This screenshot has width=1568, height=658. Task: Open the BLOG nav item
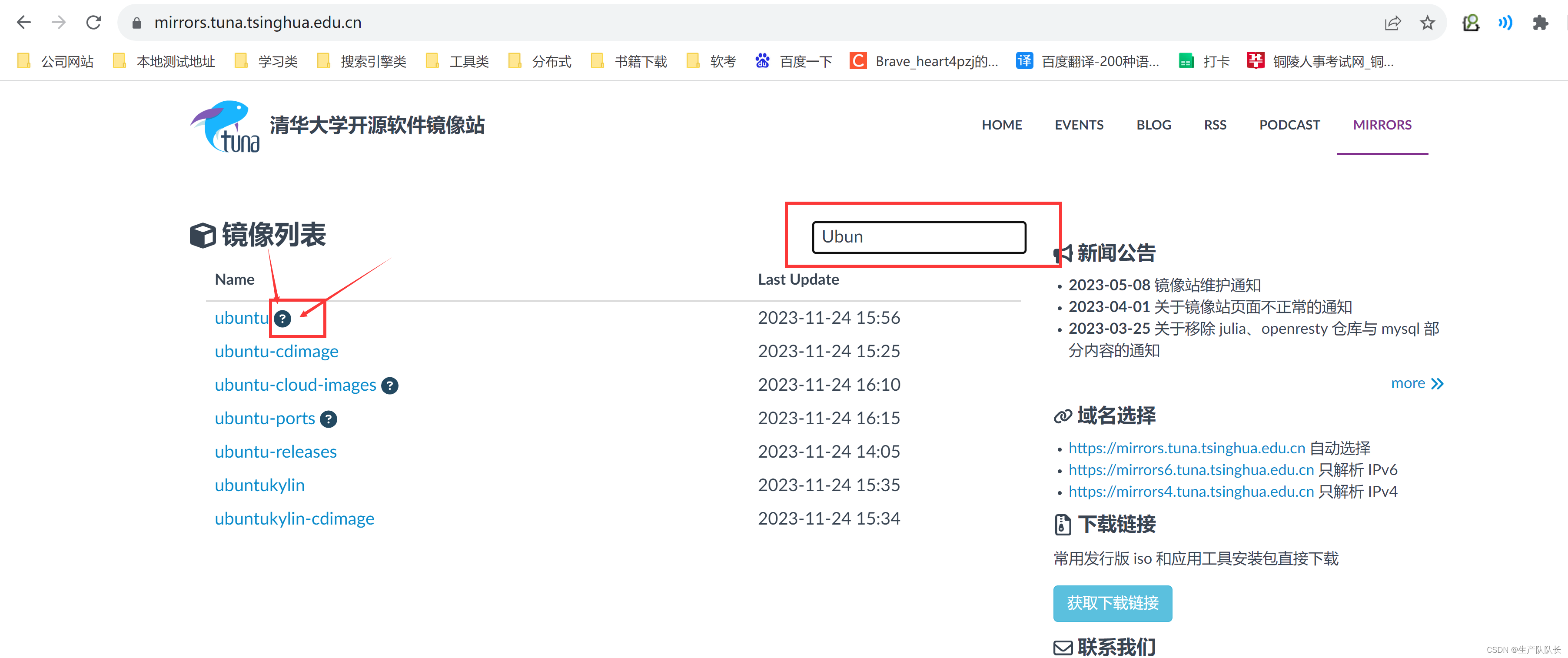click(x=1153, y=125)
